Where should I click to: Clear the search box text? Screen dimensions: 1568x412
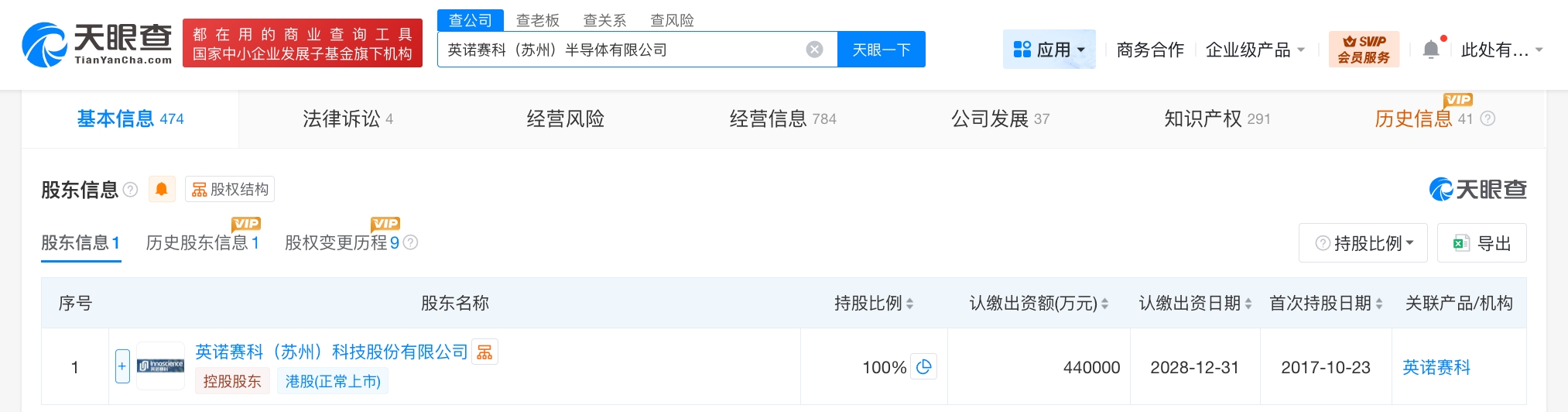(x=814, y=50)
